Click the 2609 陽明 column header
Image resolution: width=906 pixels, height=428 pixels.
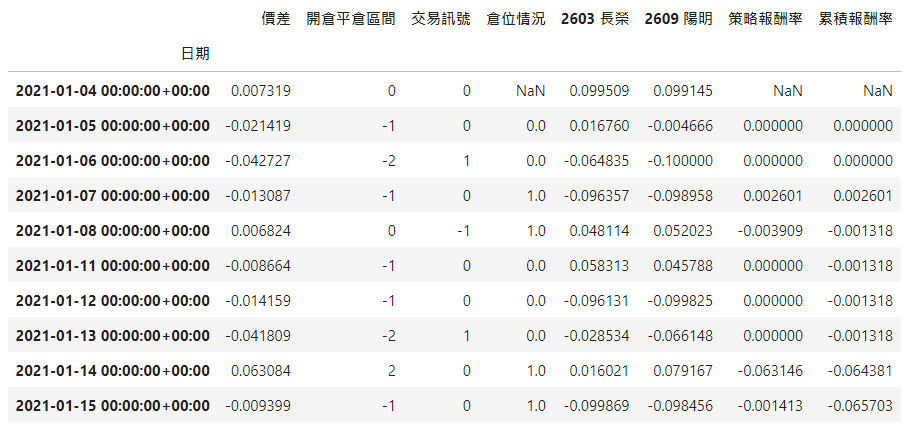679,19
